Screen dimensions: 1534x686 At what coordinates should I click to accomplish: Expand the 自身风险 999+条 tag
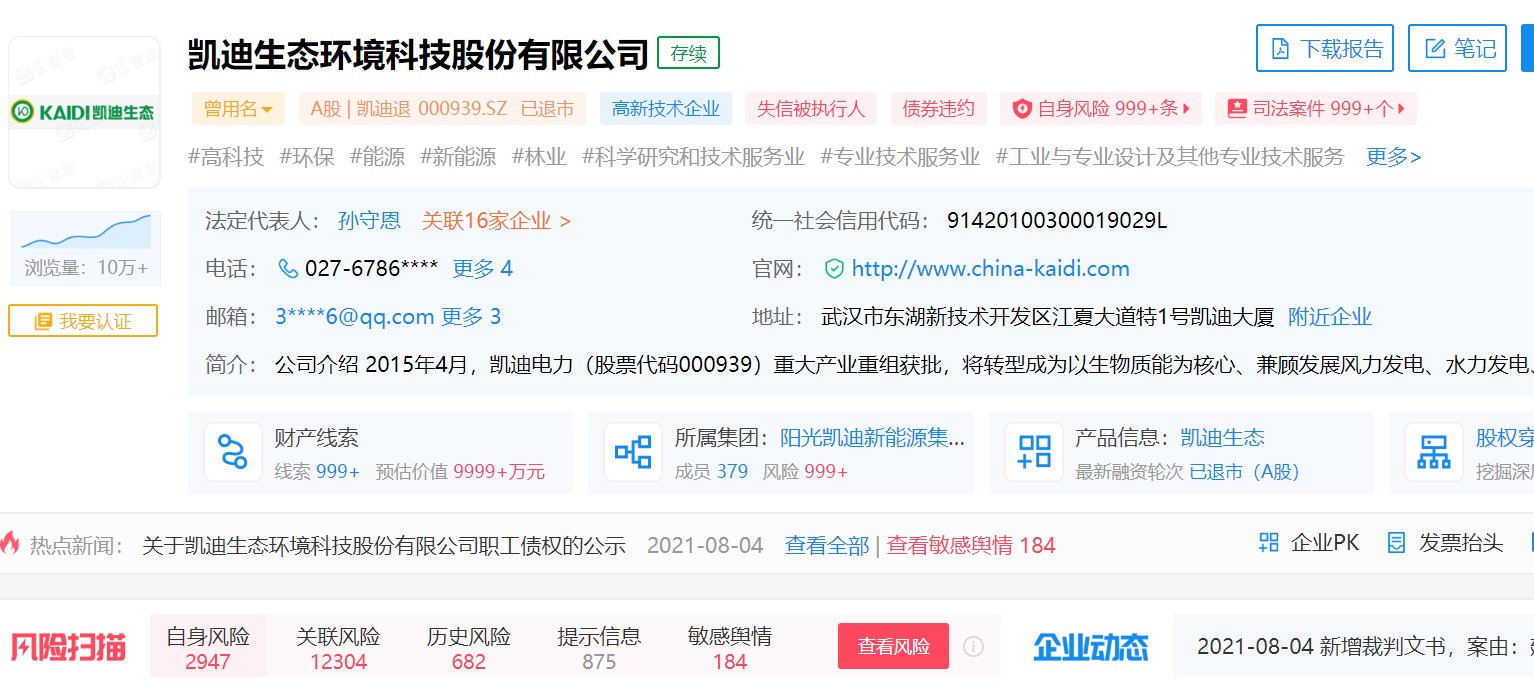tap(1101, 109)
